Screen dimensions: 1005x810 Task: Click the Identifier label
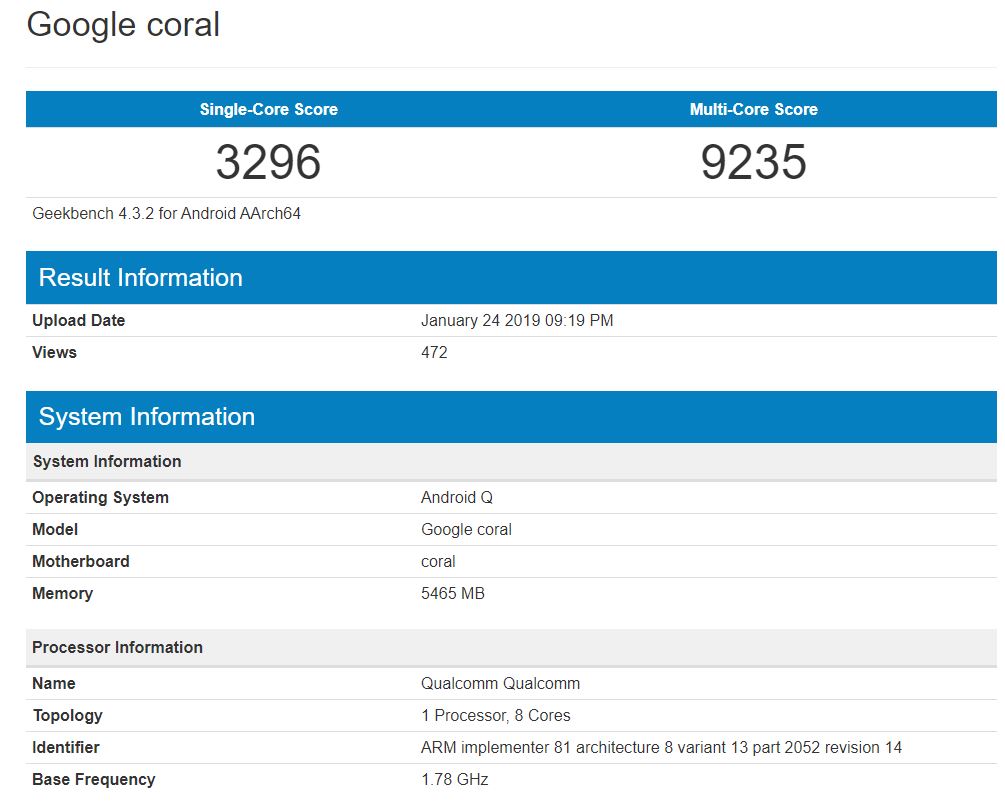pos(66,747)
